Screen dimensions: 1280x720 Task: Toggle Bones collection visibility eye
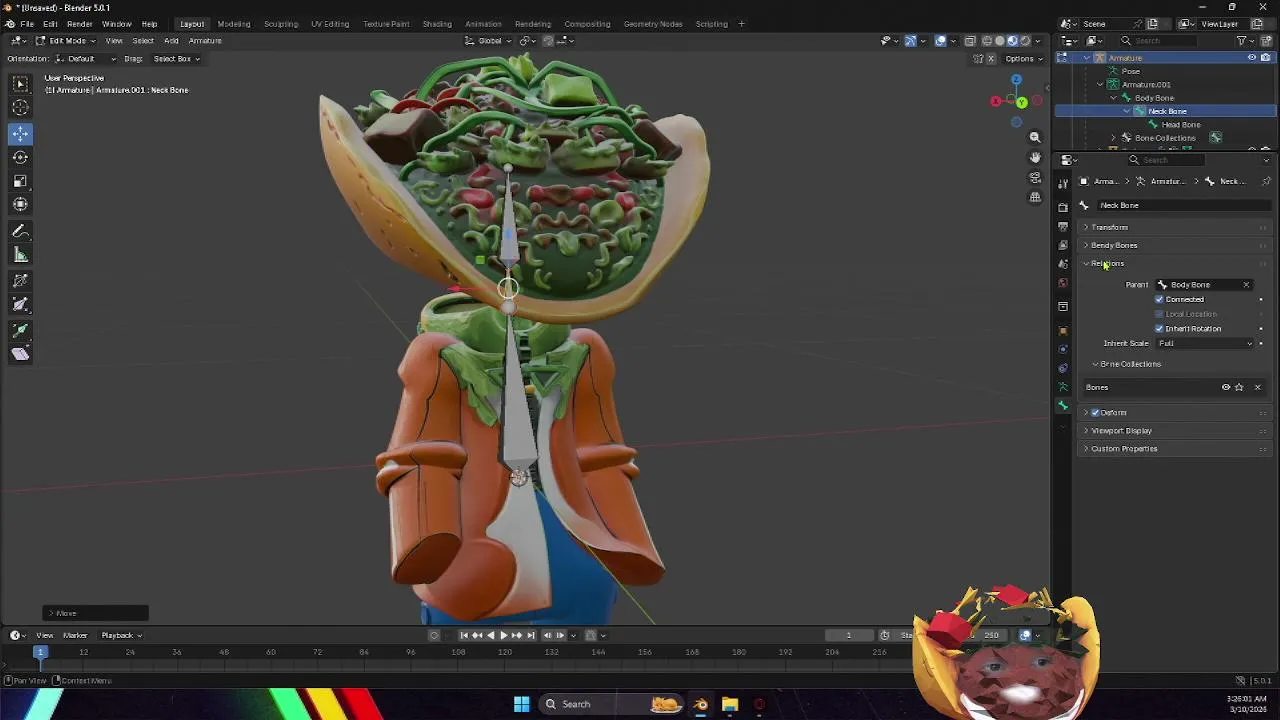click(1226, 387)
